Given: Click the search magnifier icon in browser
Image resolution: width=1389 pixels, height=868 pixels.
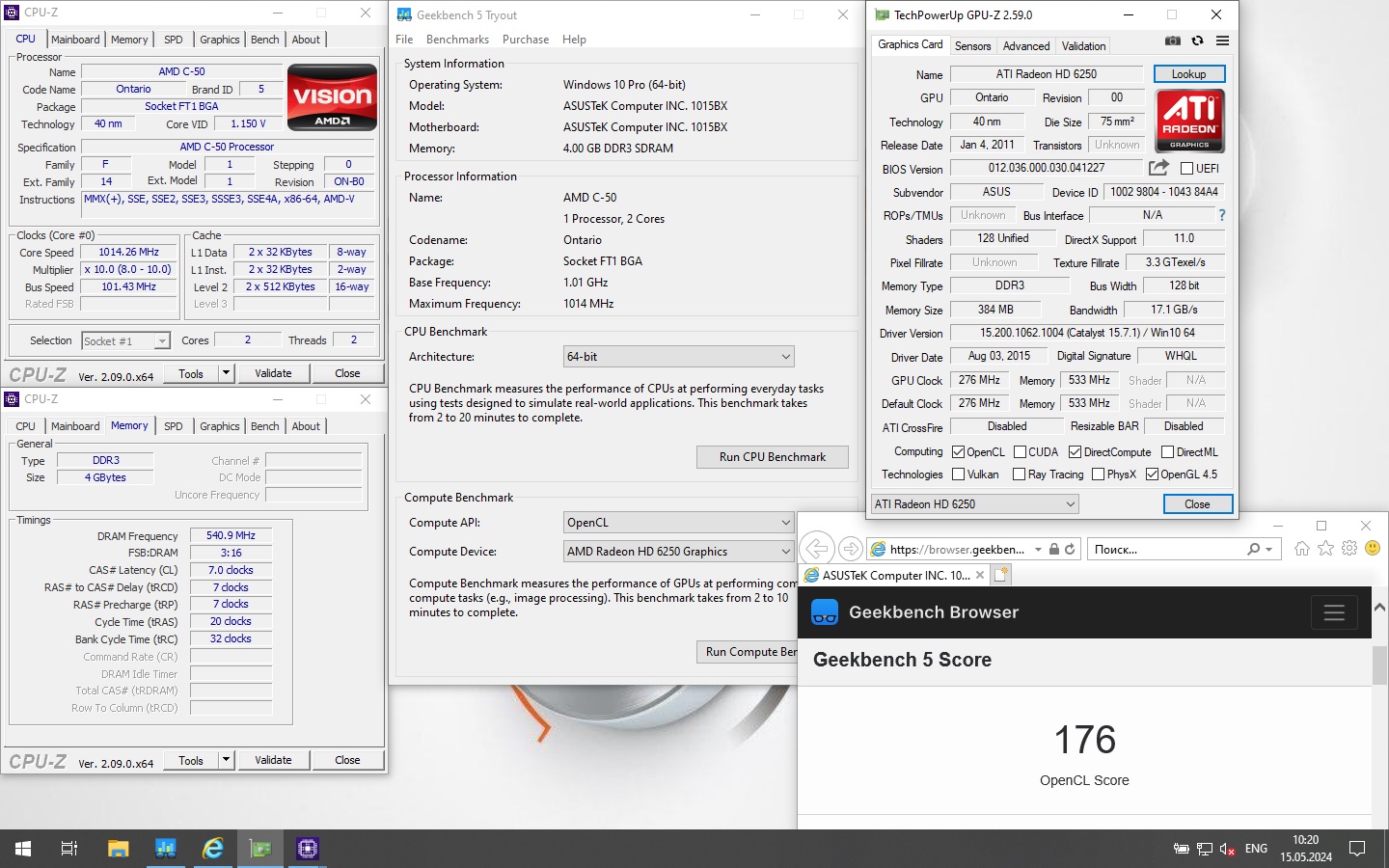Looking at the screenshot, I should (x=1253, y=549).
